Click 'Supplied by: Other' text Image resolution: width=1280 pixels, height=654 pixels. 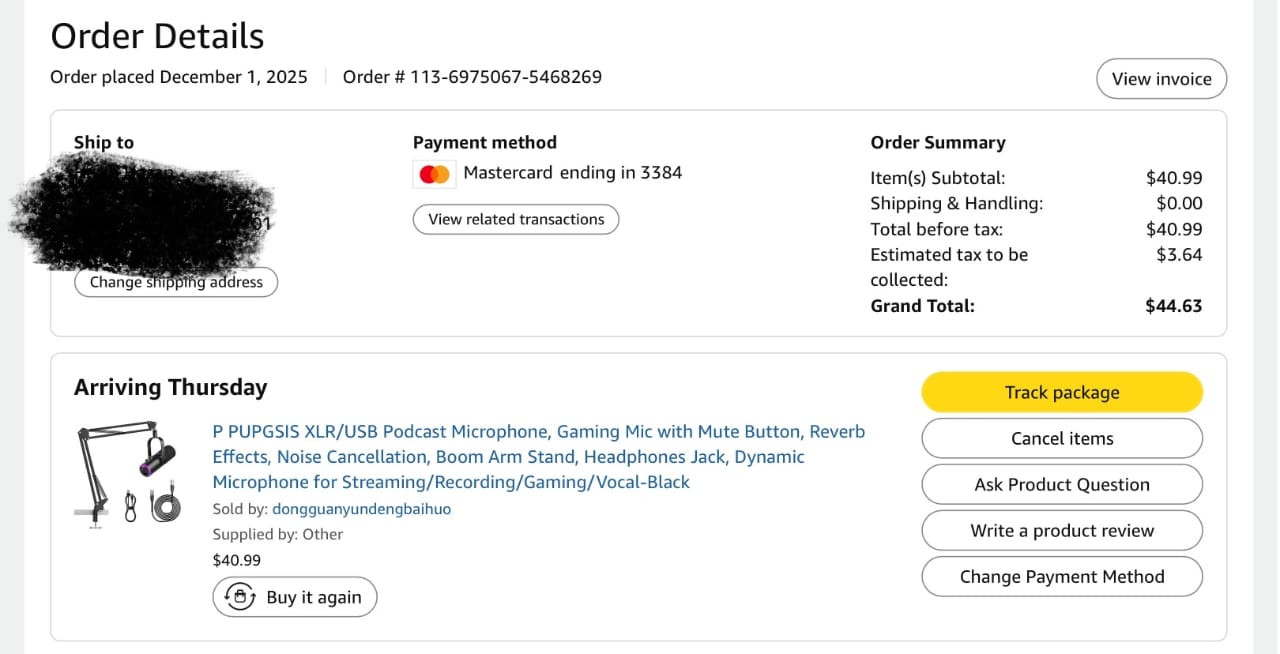[x=278, y=534]
